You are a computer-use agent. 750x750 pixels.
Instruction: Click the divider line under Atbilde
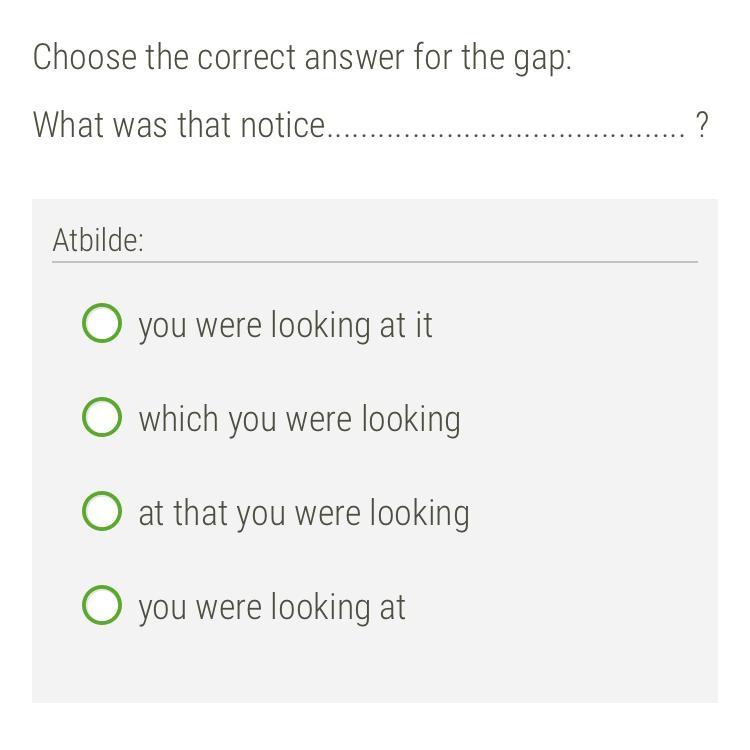tap(374, 262)
